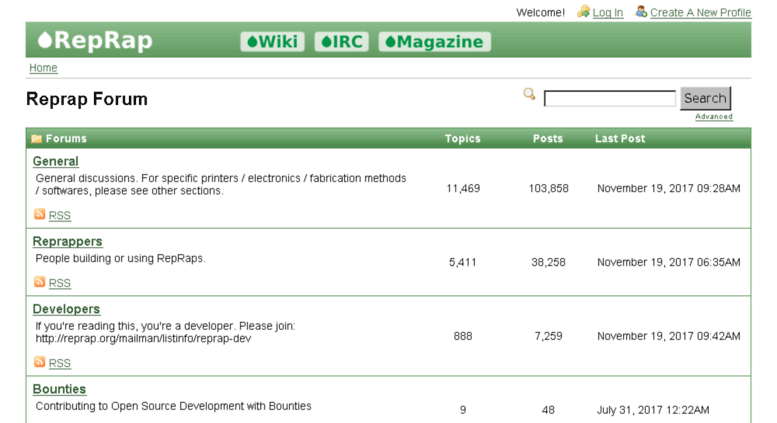The width and height of the screenshot is (777, 423).
Task: Click the Search button
Action: point(705,99)
